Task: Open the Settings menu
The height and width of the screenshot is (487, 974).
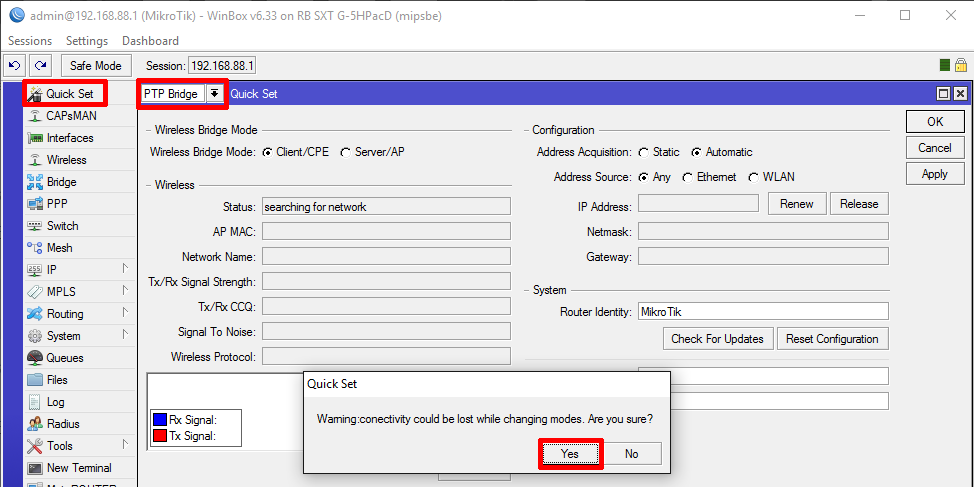Action: [87, 41]
